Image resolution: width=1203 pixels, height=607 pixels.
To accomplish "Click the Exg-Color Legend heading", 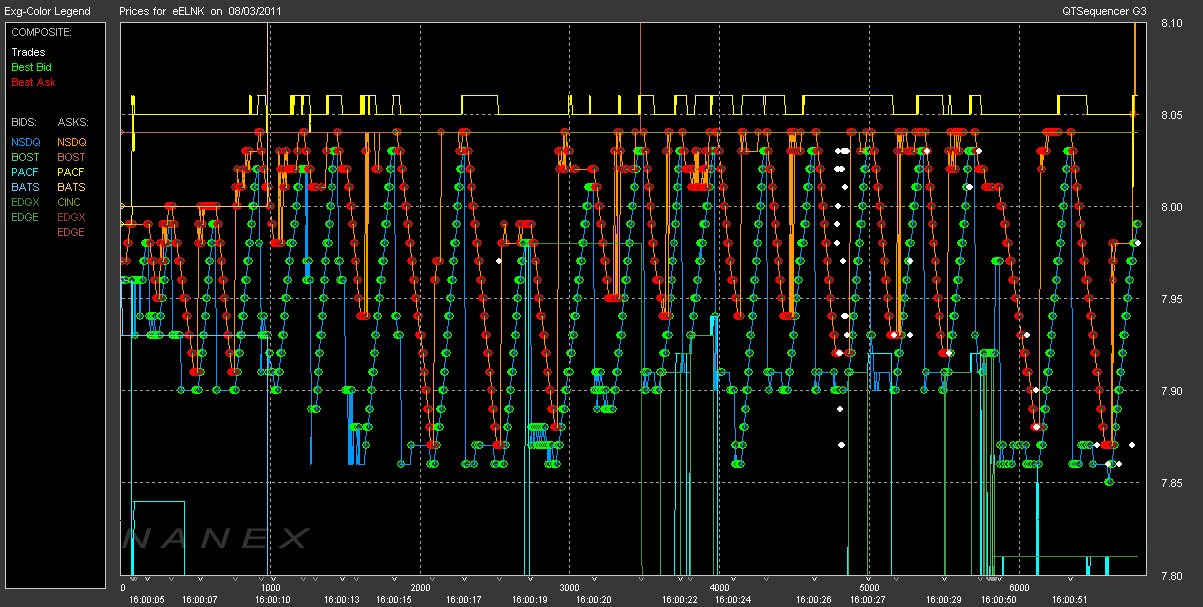I will pos(47,11).
